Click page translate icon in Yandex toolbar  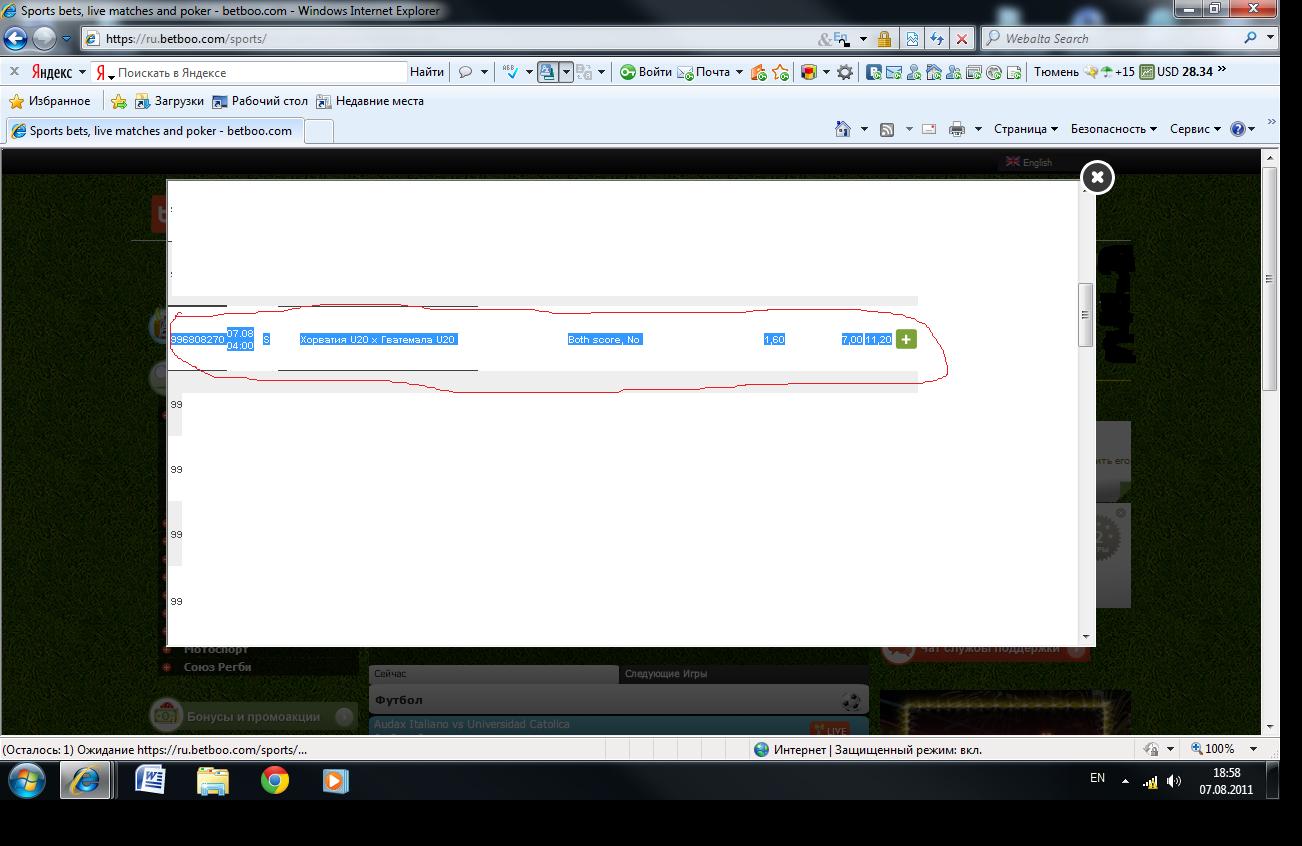point(548,72)
